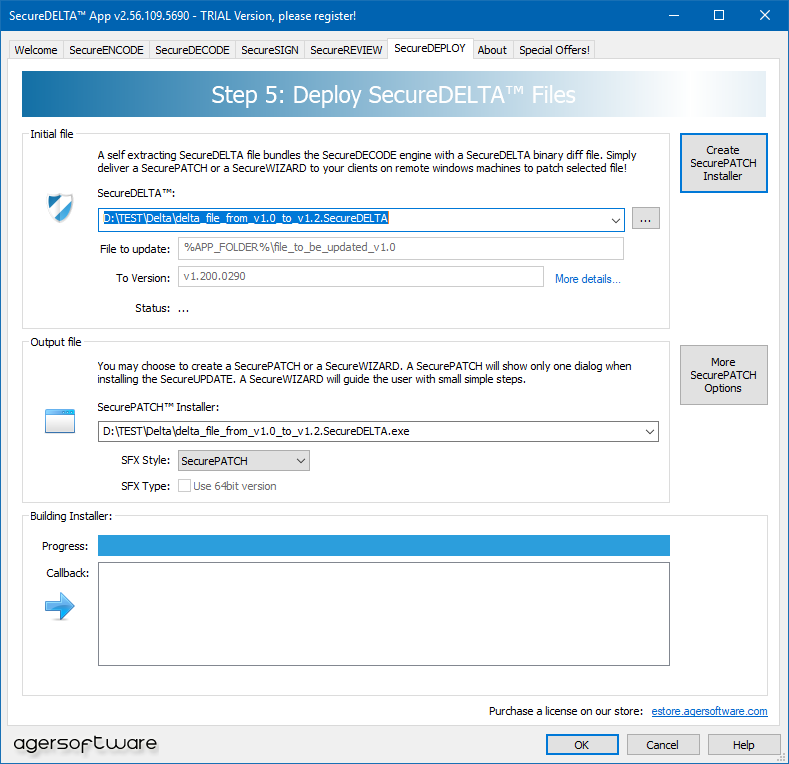Switch to the Welcome tab
Image resolution: width=789 pixels, height=764 pixels.
coord(36,50)
